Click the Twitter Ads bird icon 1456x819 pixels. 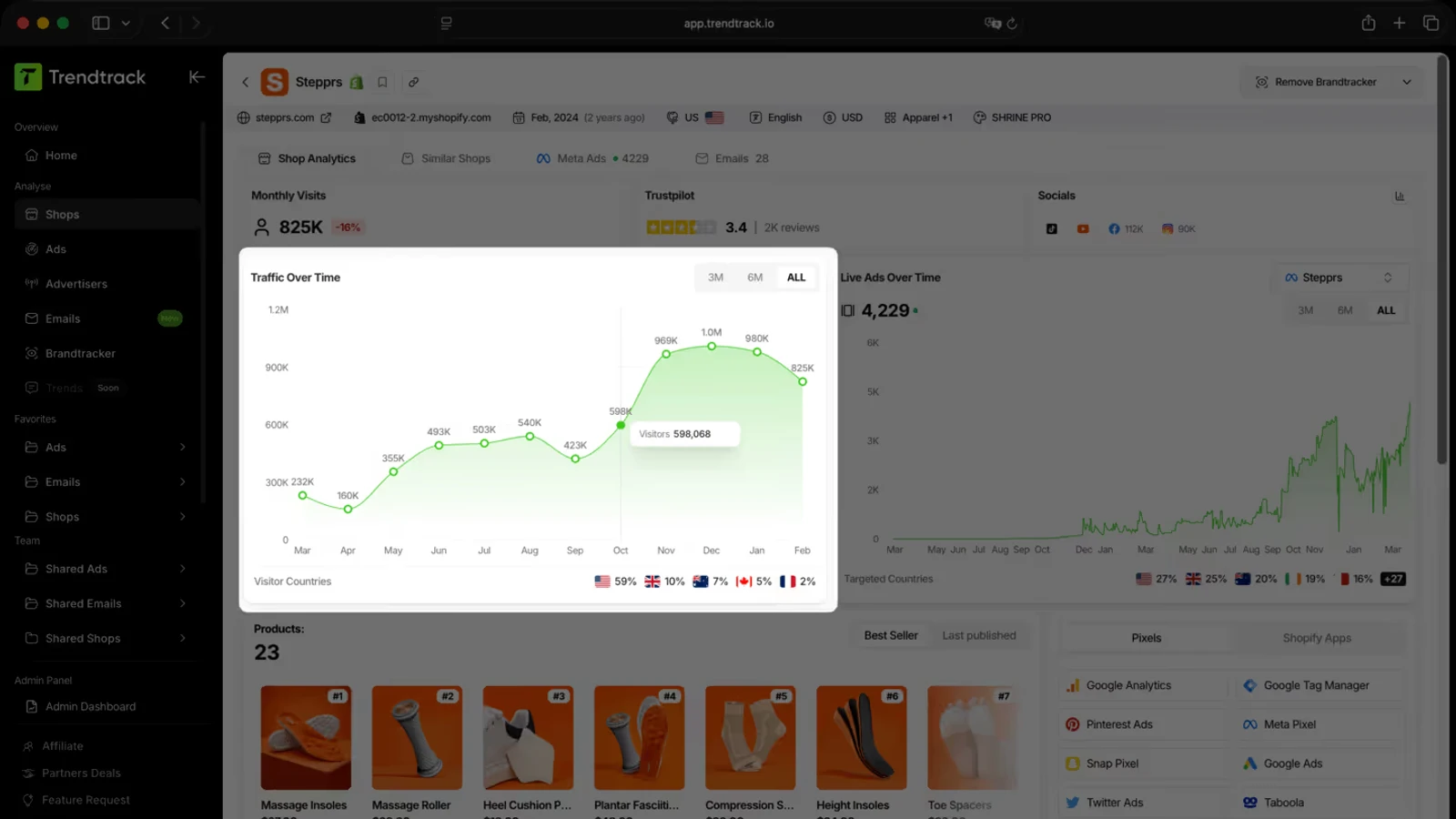pos(1073,803)
